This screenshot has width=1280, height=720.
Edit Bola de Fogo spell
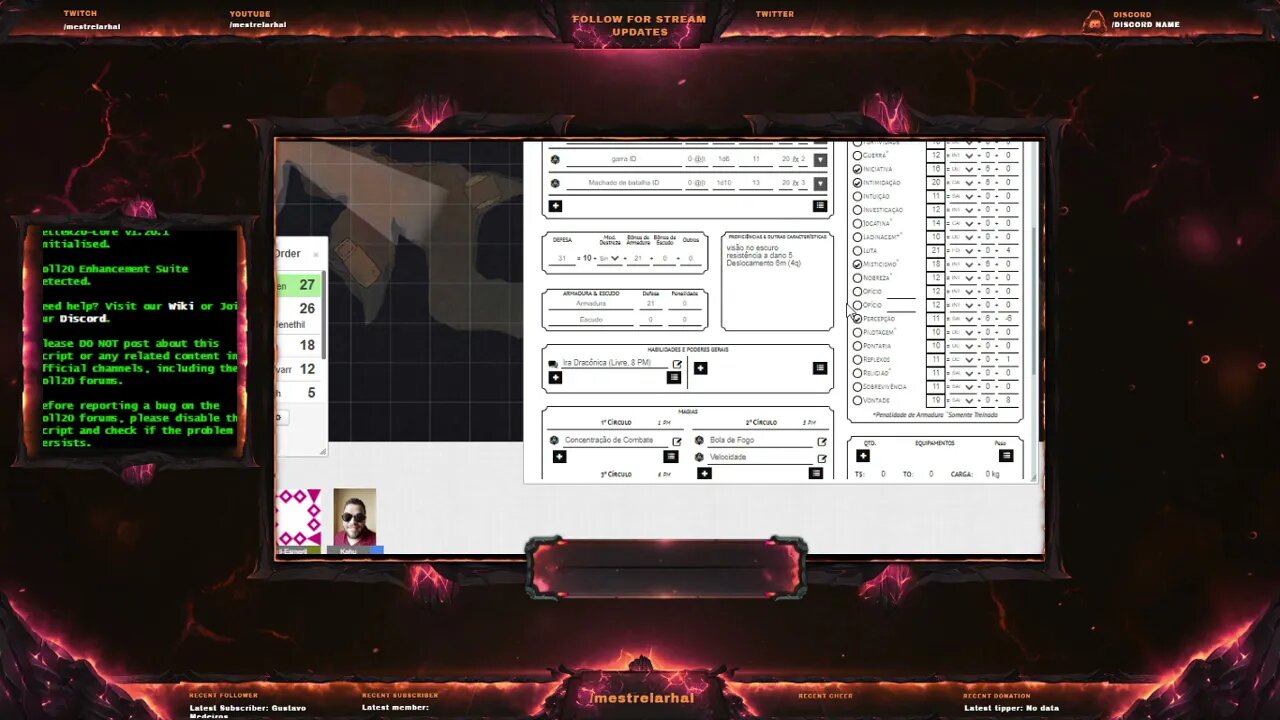click(x=822, y=441)
